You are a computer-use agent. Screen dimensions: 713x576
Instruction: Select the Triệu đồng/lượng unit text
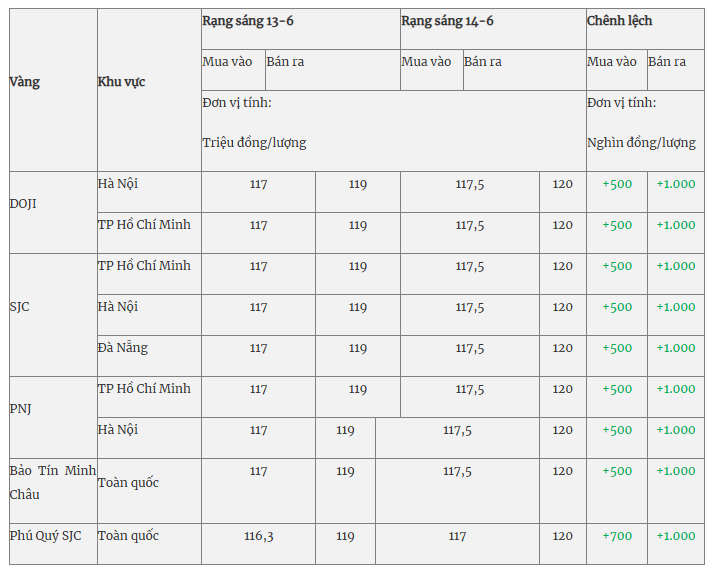(x=255, y=143)
